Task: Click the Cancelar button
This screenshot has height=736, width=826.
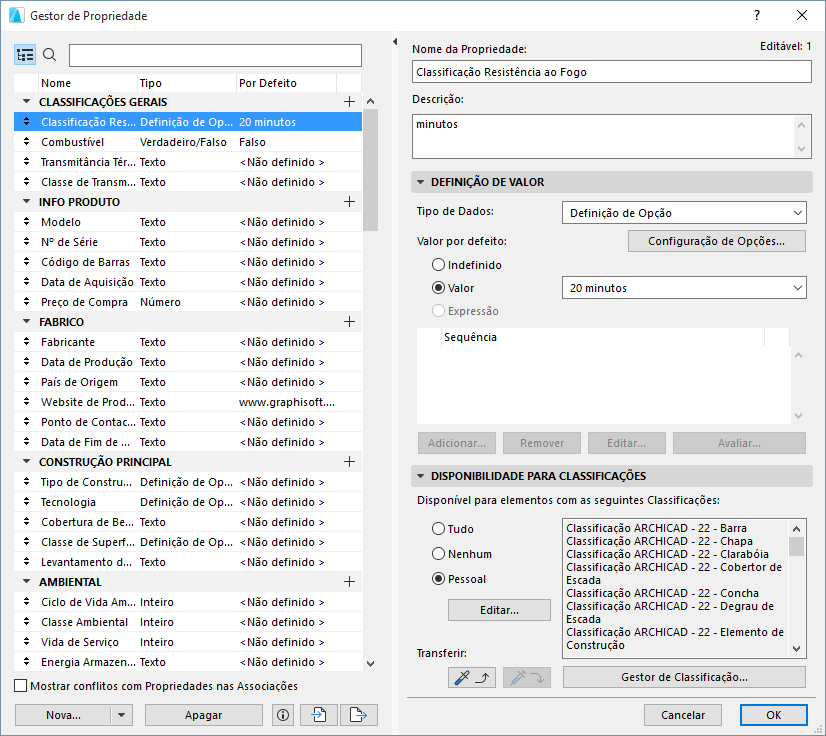Action: (683, 715)
